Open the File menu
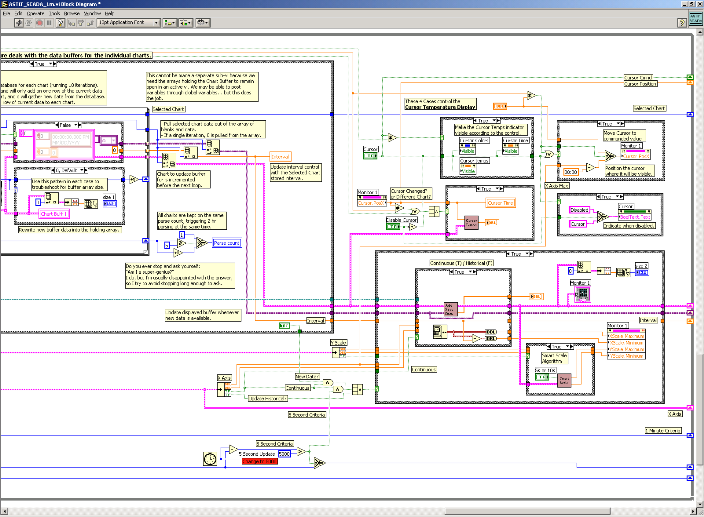 6,12
